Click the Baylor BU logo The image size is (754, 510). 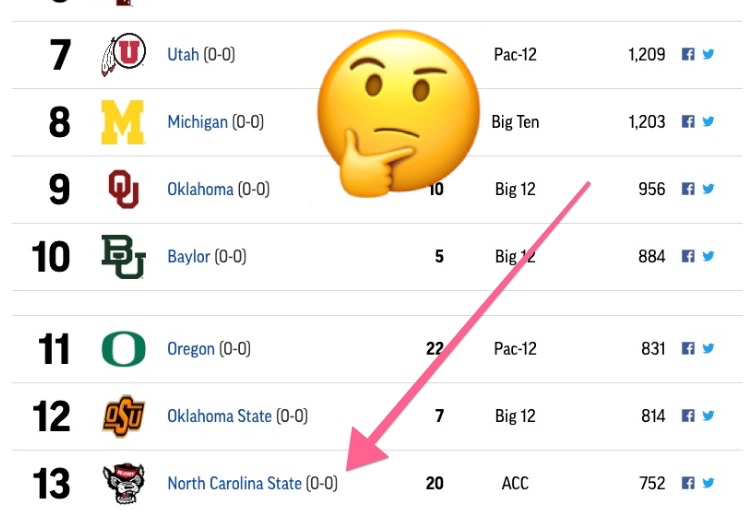(x=123, y=257)
